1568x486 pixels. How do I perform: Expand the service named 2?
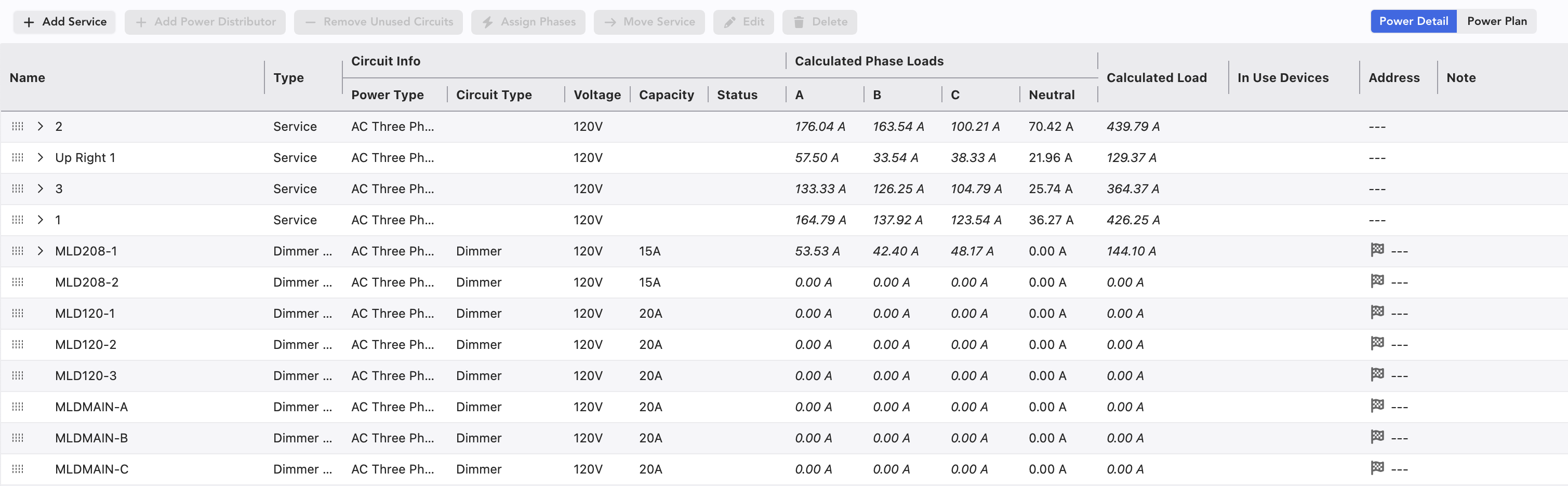coord(40,127)
